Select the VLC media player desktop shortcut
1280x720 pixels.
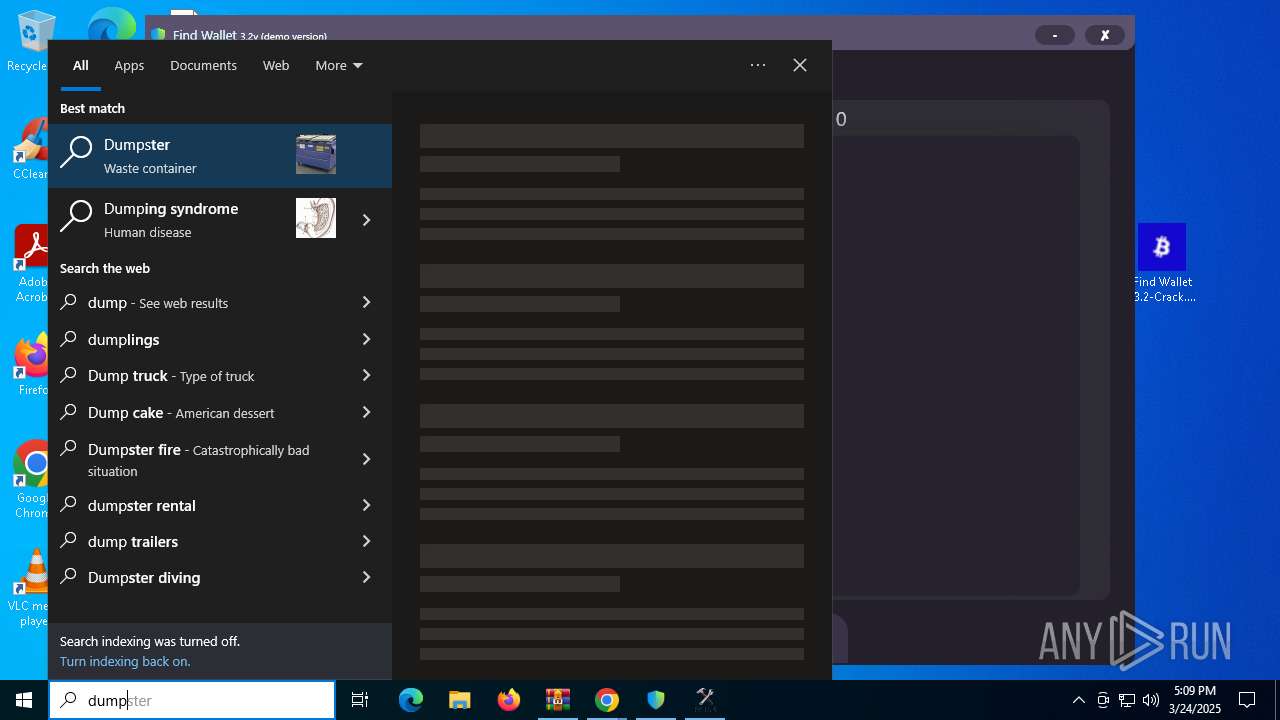click(30, 588)
